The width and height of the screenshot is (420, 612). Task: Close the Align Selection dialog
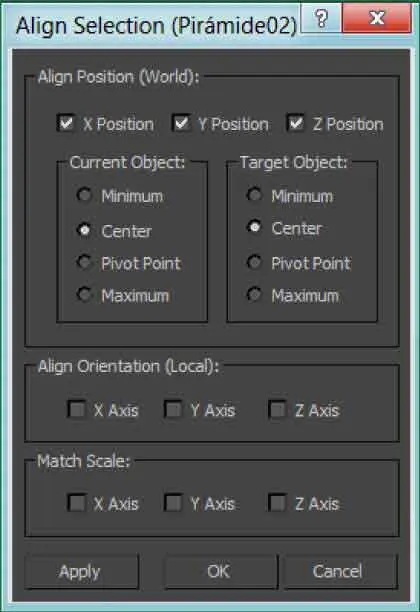(x=376, y=18)
